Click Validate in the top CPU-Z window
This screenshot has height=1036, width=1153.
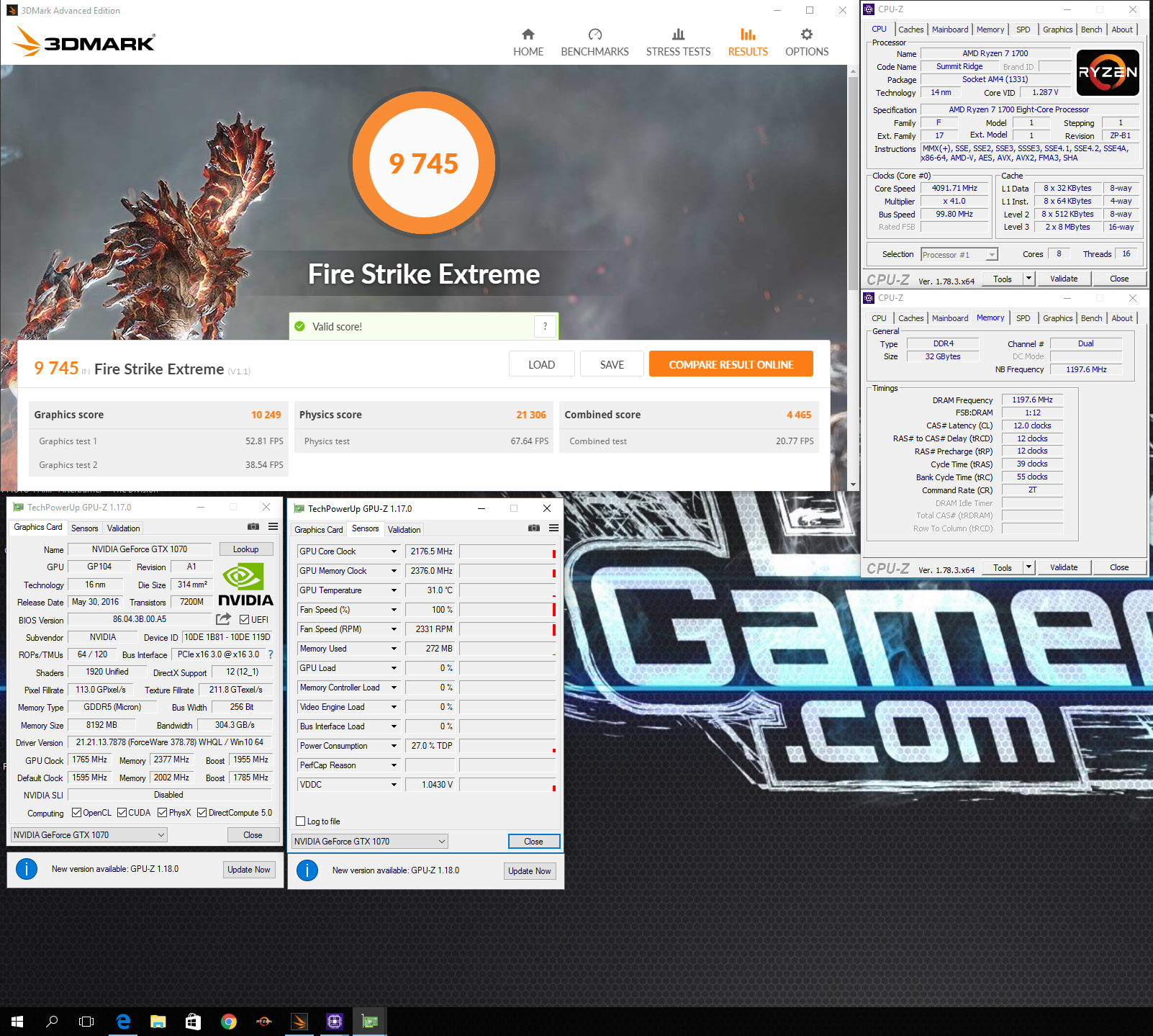pyautogui.click(x=1064, y=279)
